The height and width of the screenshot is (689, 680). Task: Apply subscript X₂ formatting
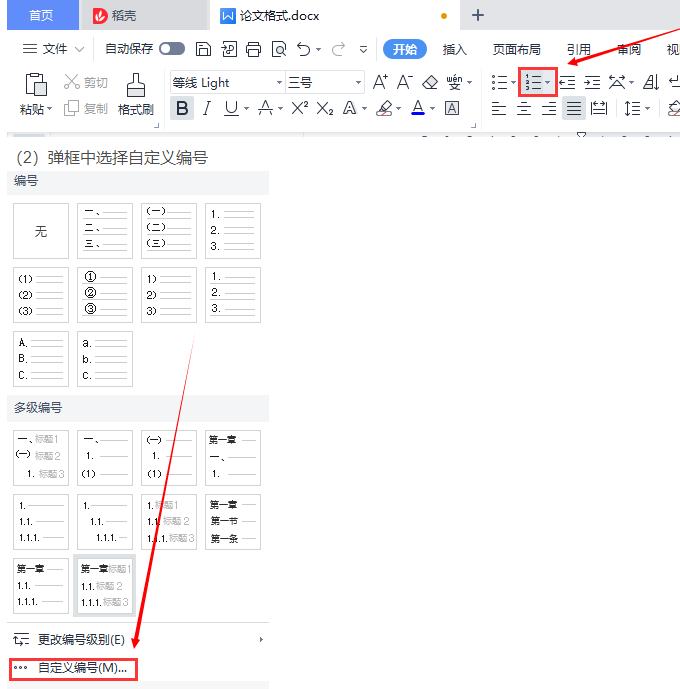point(325,109)
